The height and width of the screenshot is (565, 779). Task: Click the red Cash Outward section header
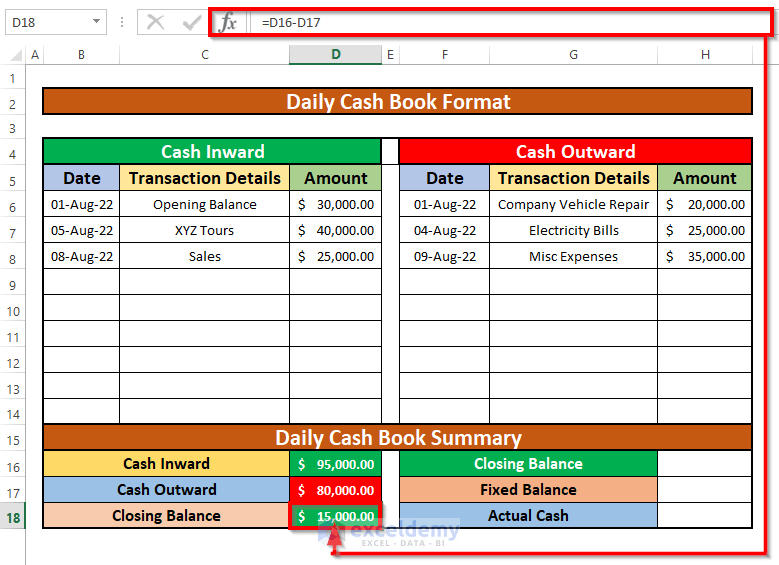575,152
